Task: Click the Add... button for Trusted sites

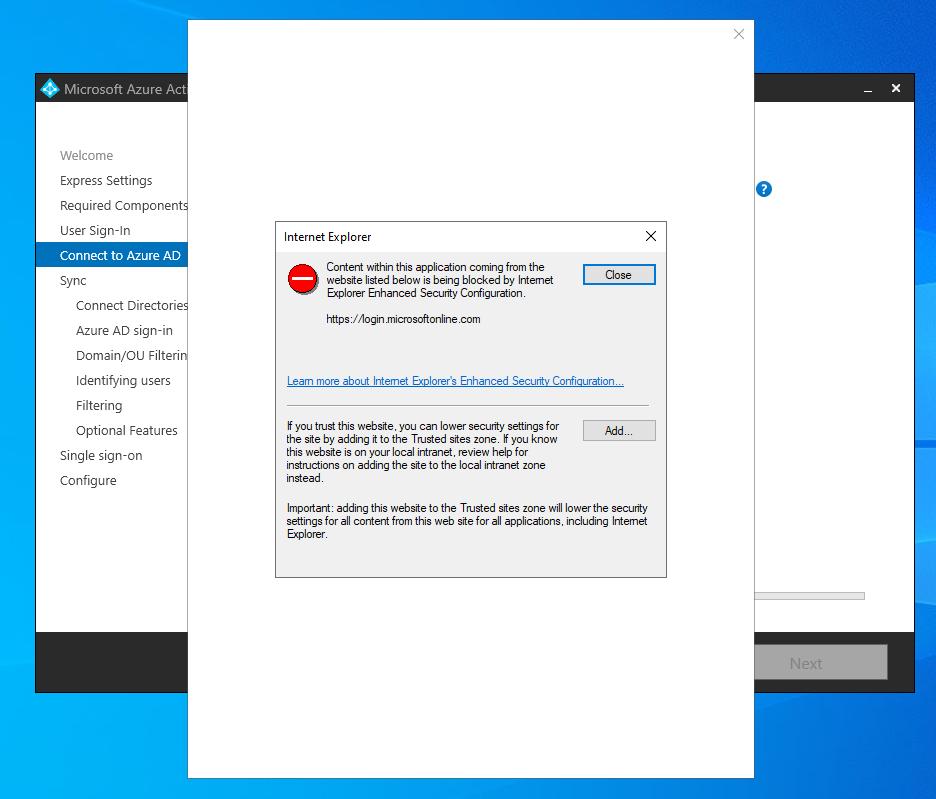Action: [x=619, y=431]
